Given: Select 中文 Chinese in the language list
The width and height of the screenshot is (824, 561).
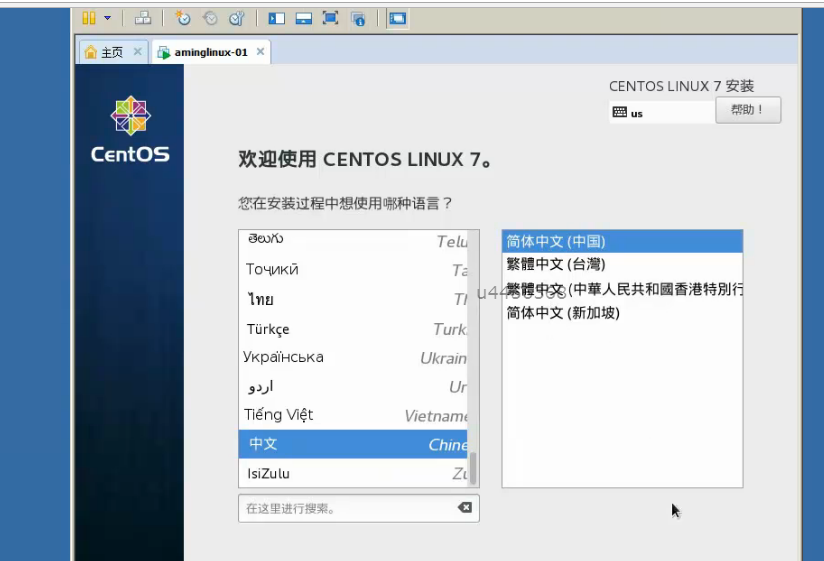Looking at the screenshot, I should click(353, 444).
